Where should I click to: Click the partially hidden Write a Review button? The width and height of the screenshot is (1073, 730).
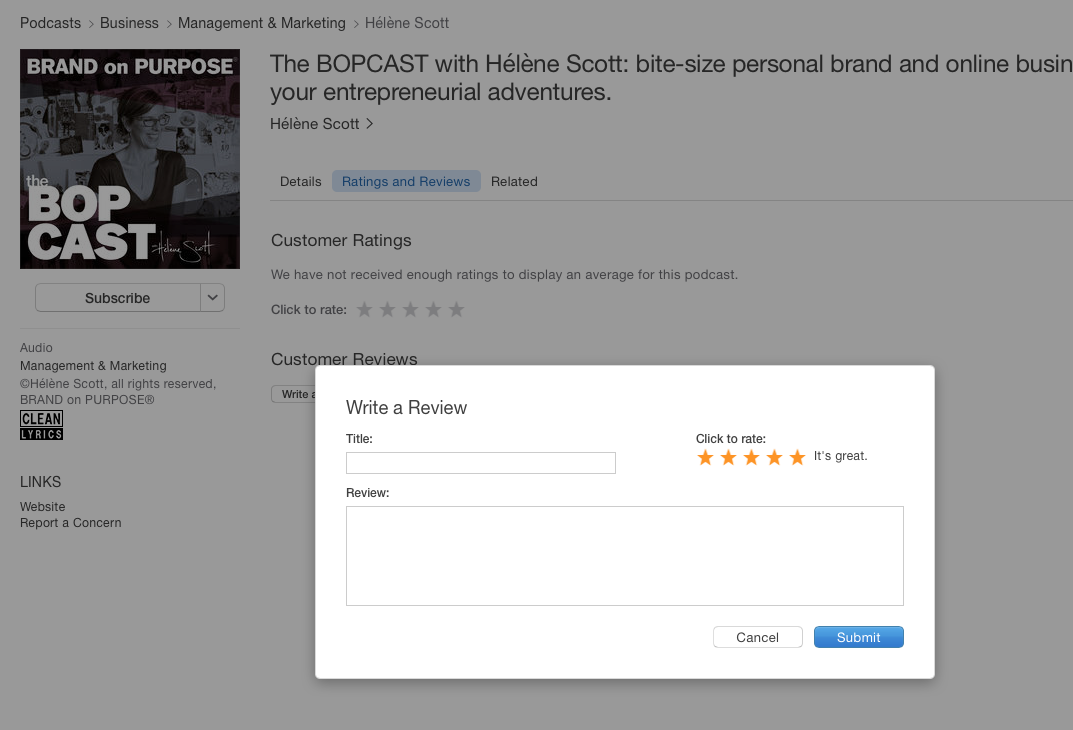pos(294,394)
